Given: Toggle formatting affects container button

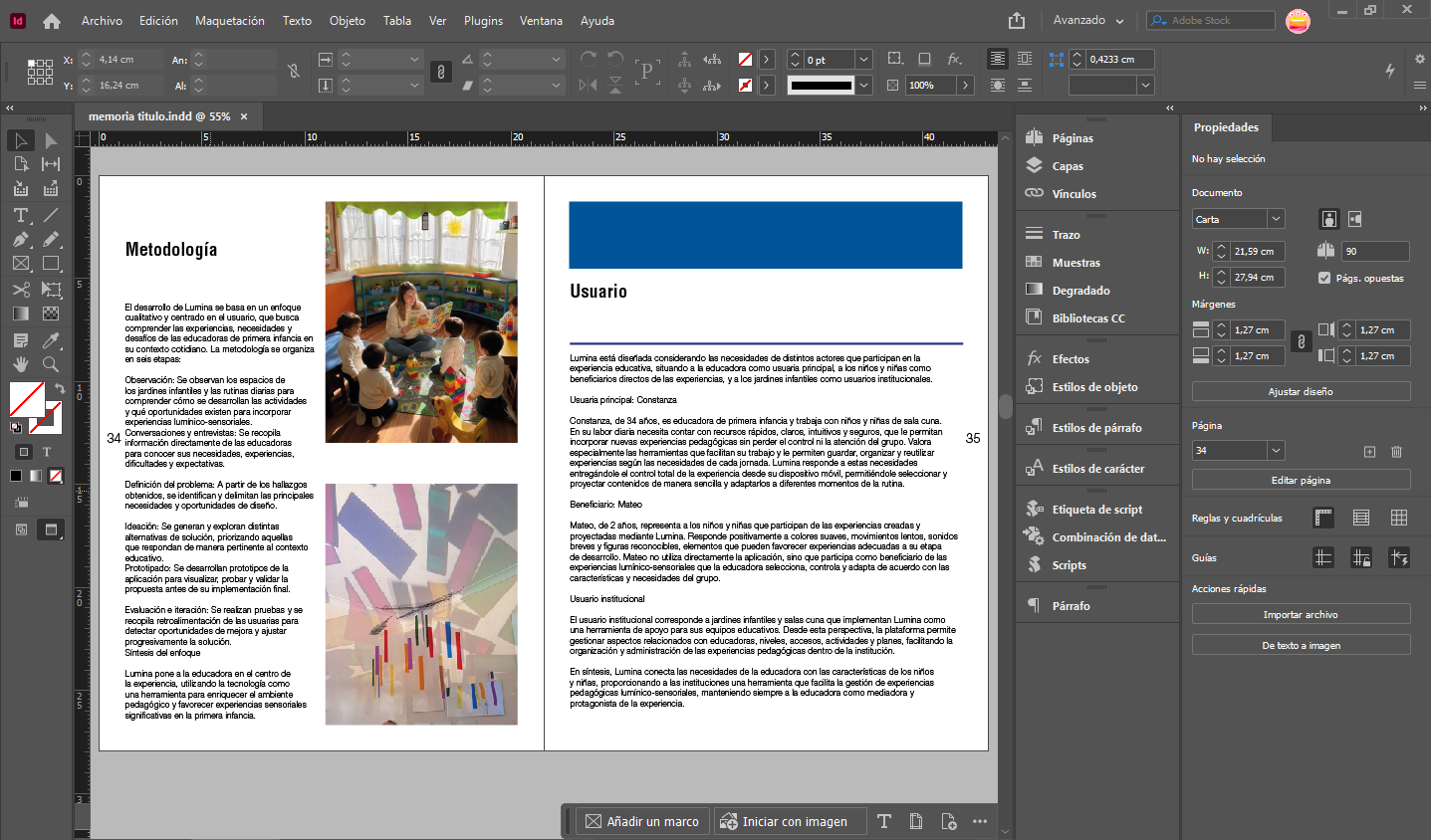Looking at the screenshot, I should click(x=24, y=452).
